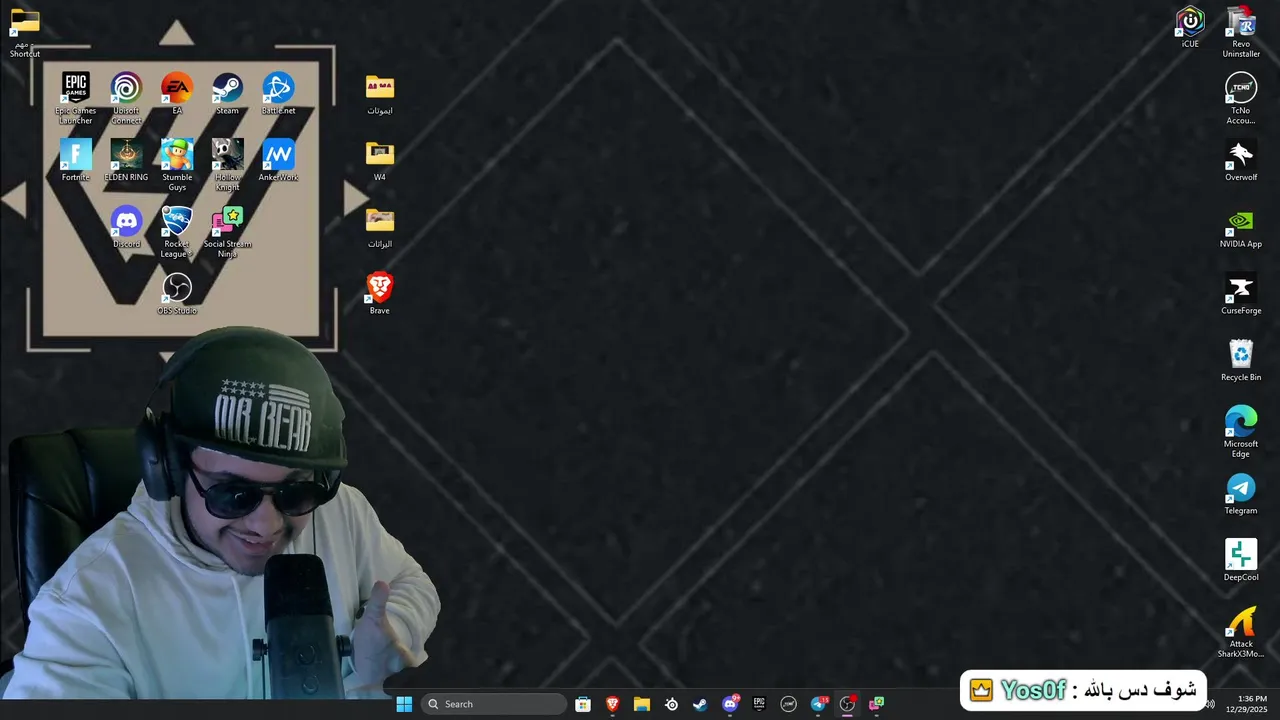
Task: Select the Shortcut folder in the top-left corner
Action: (x=25, y=32)
